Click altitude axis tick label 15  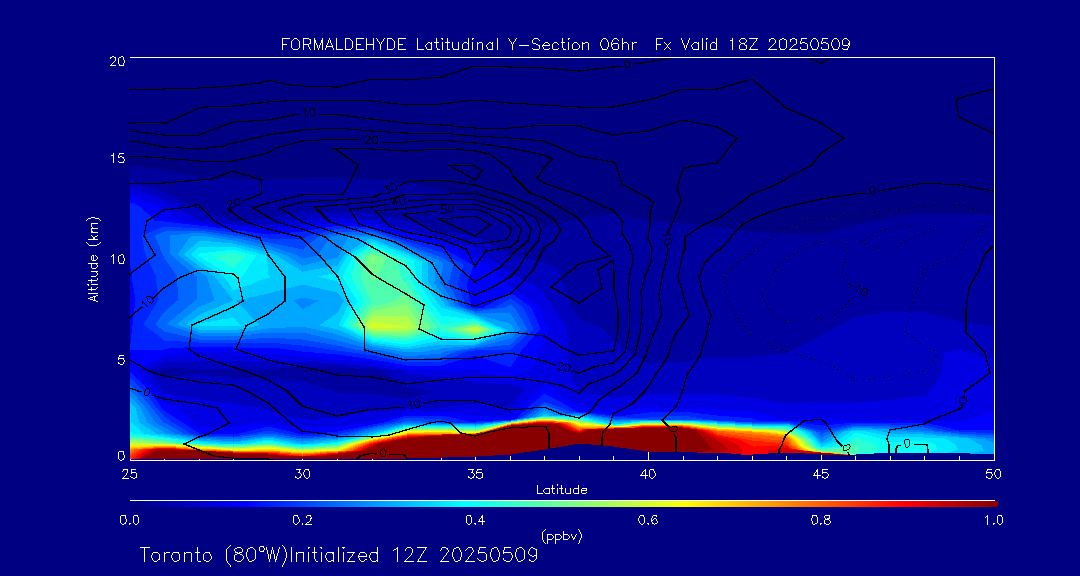116,158
